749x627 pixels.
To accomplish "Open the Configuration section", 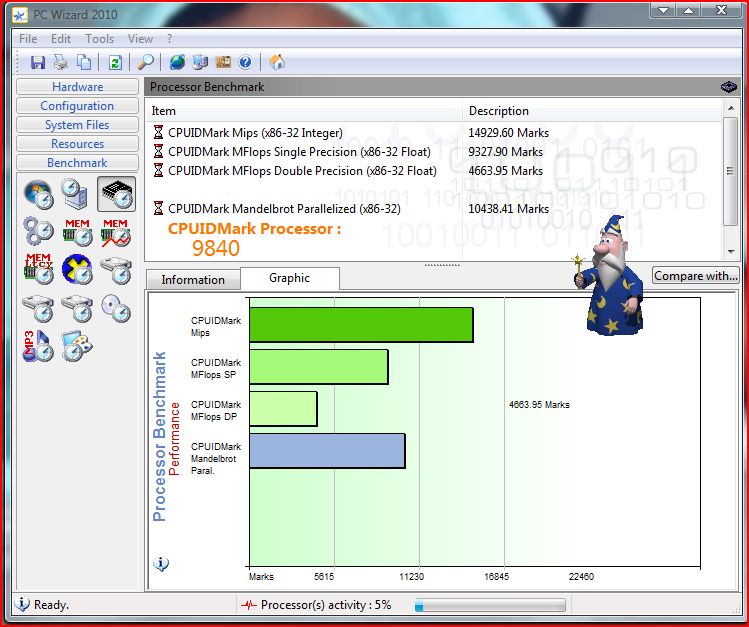I will [77, 106].
